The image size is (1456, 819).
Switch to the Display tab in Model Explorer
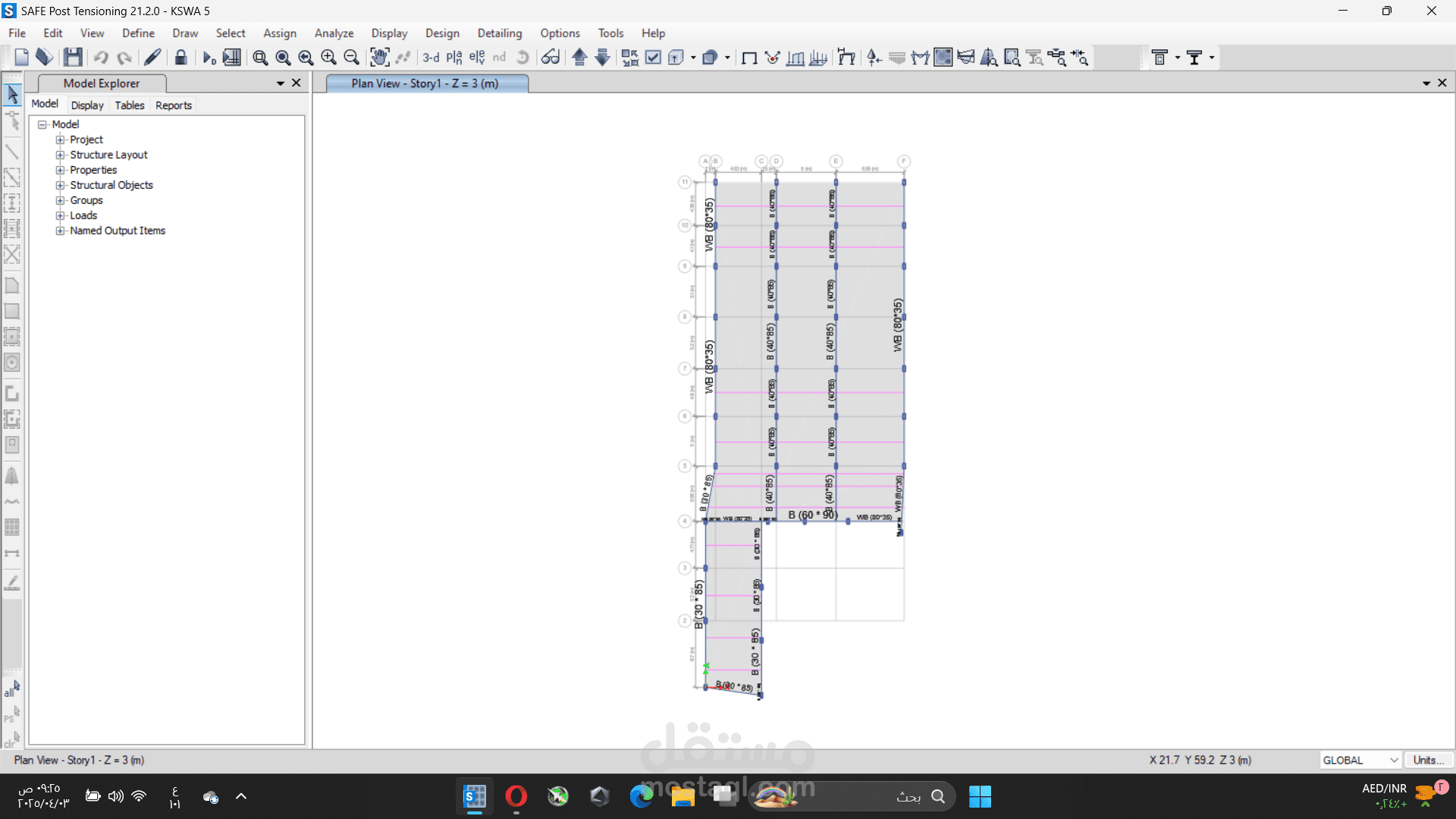[x=87, y=105]
